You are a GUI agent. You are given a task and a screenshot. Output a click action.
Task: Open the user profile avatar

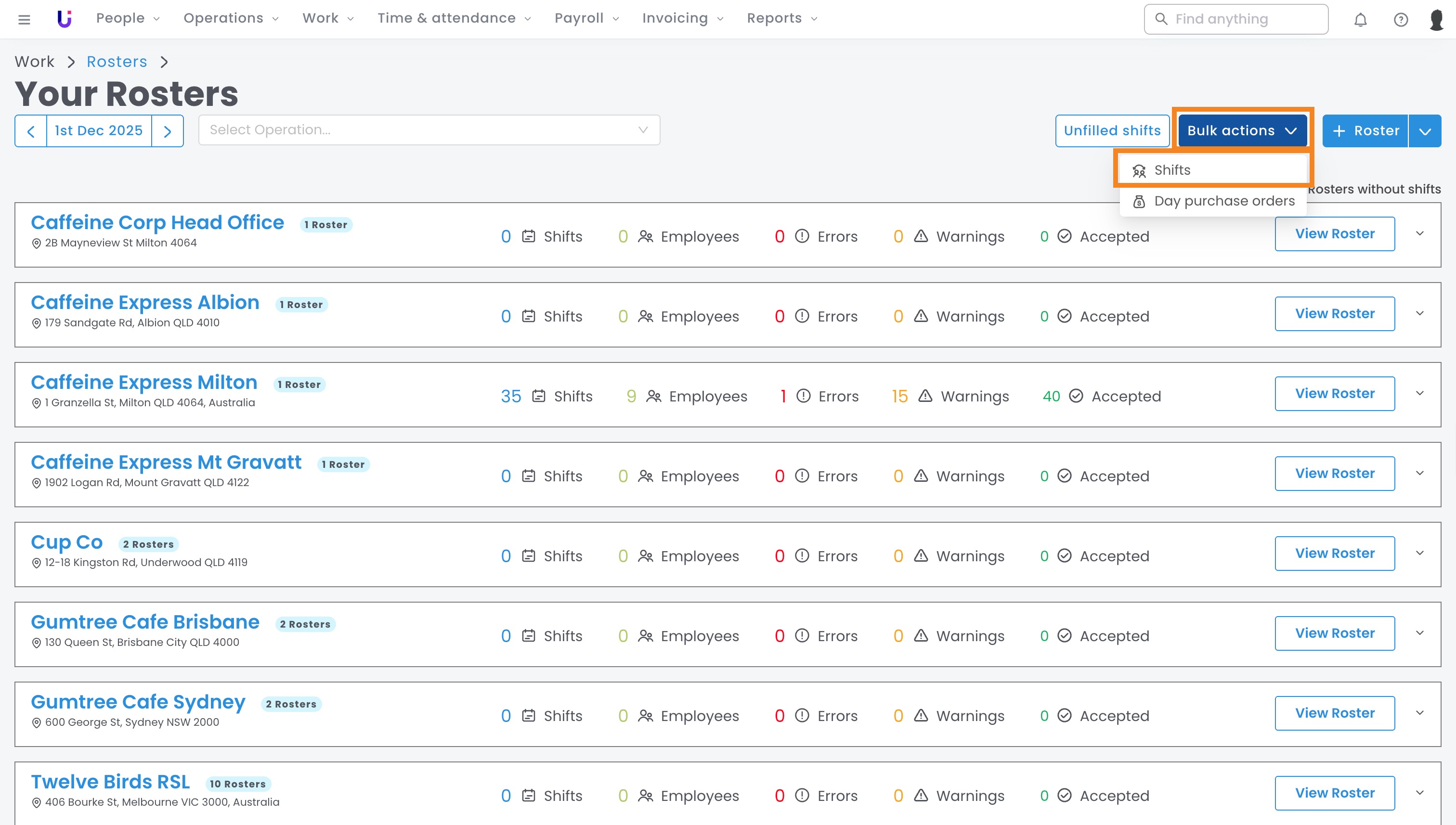point(1437,20)
